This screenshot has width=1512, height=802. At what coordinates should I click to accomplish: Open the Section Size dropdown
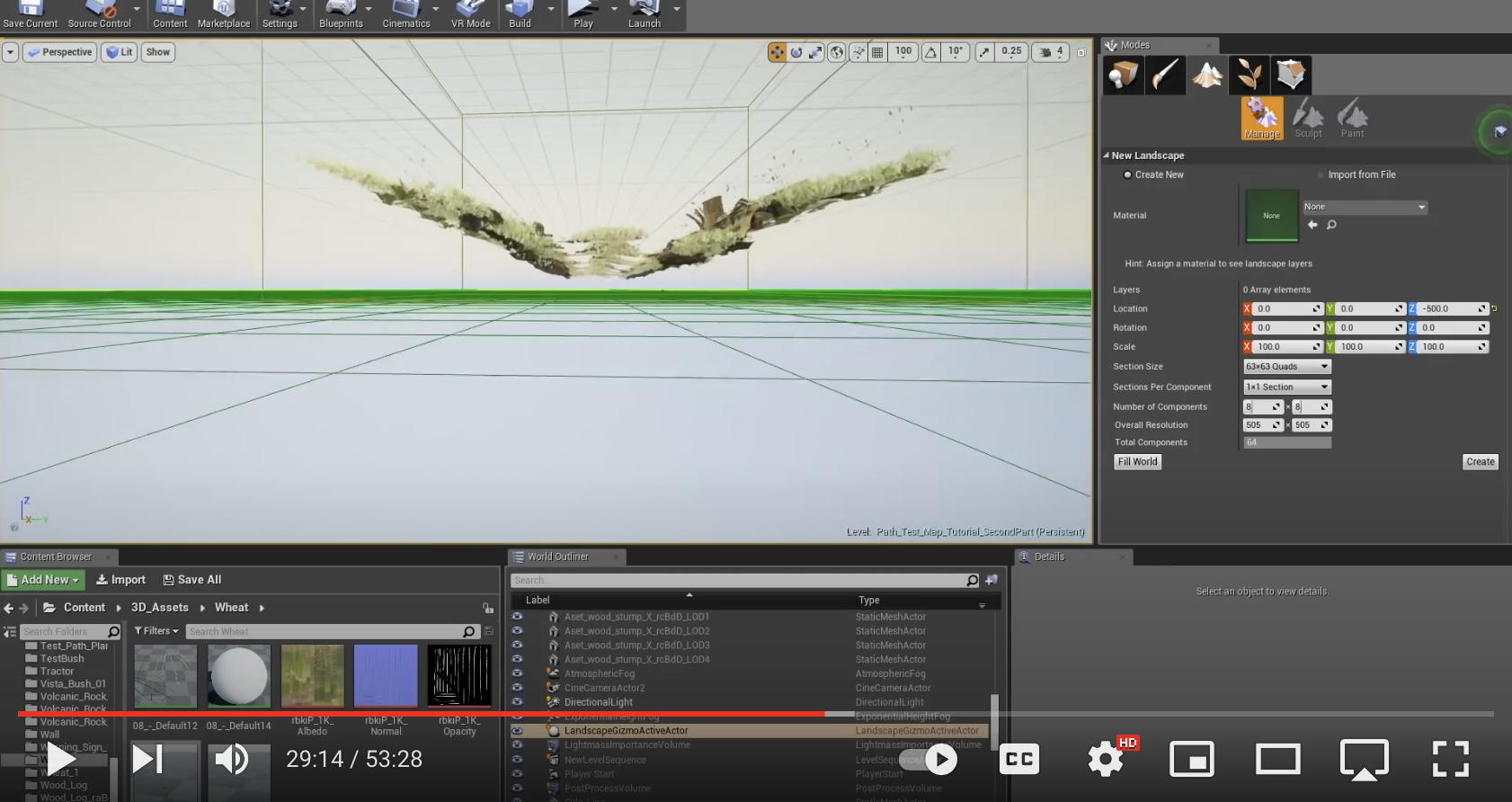(1286, 367)
